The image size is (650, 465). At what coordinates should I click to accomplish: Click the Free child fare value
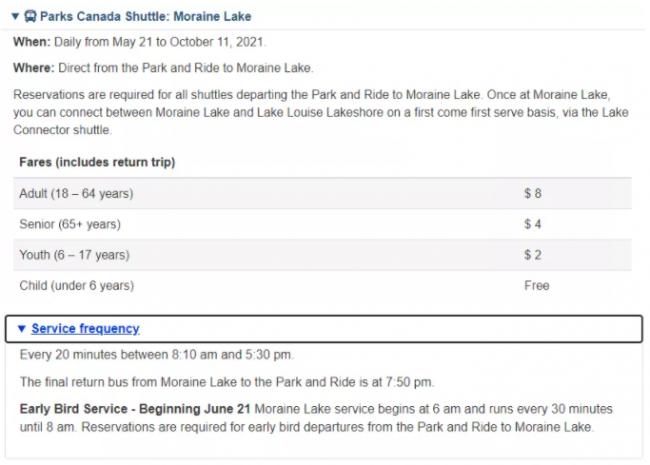pyautogui.click(x=536, y=286)
